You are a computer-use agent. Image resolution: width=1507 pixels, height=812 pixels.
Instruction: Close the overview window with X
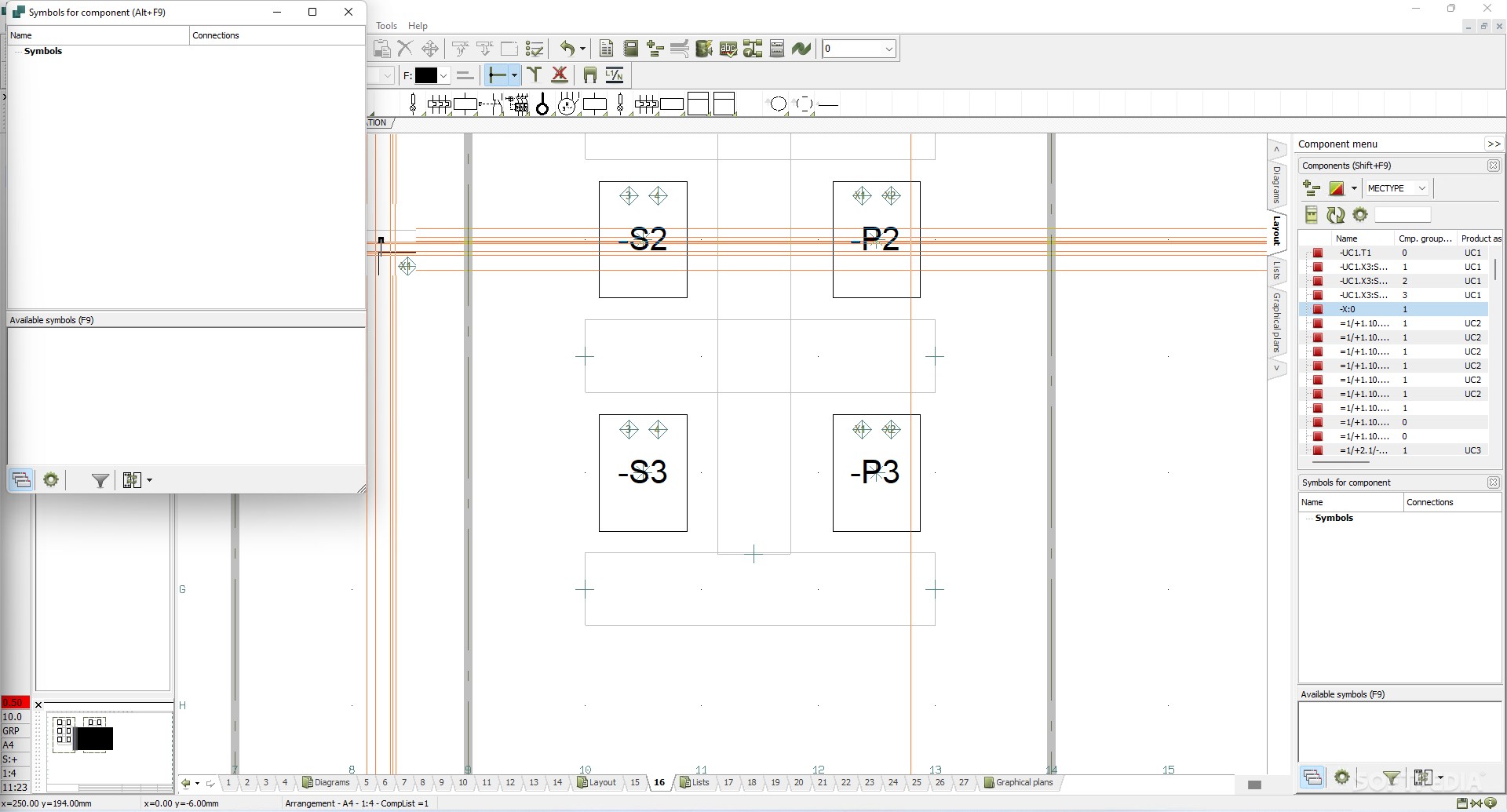pyautogui.click(x=38, y=705)
